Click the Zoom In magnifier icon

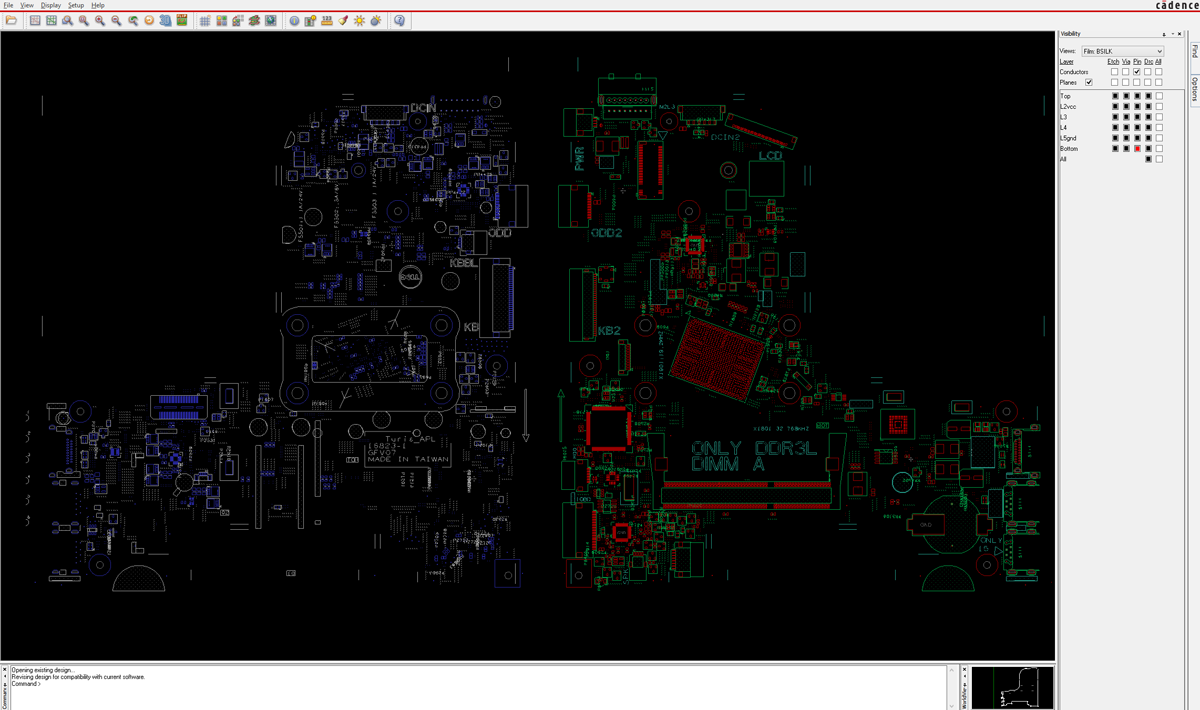point(100,20)
